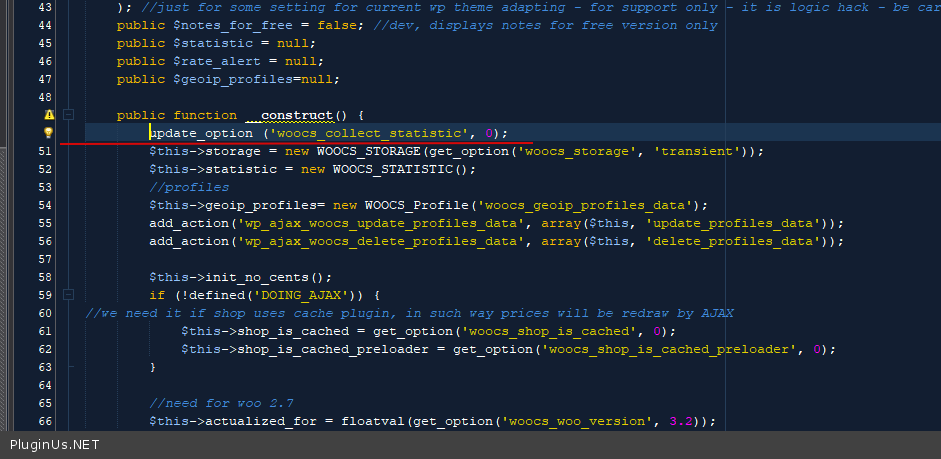Click 'woocs_shop_is_cached_preloader' option string
The height and width of the screenshot is (459, 941).
[x=669, y=349]
